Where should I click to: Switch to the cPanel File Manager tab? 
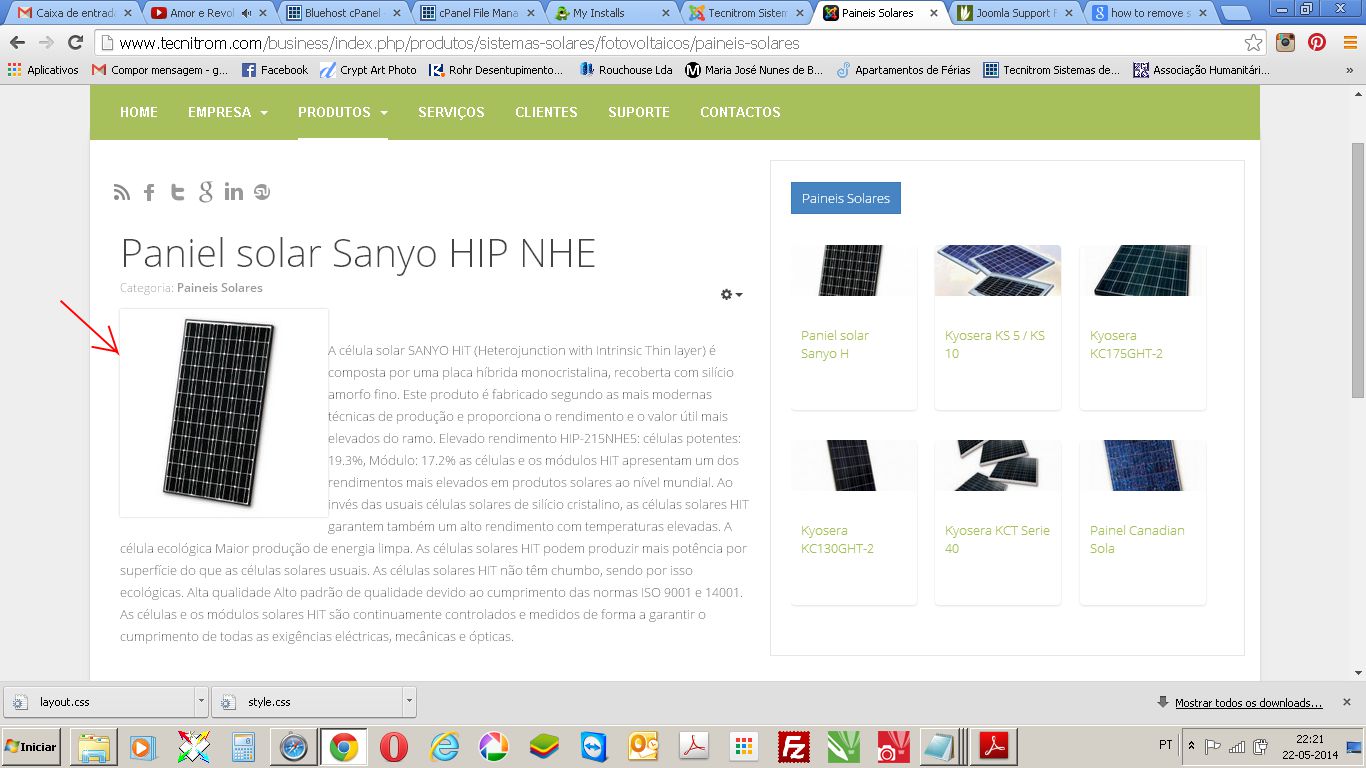(x=474, y=14)
